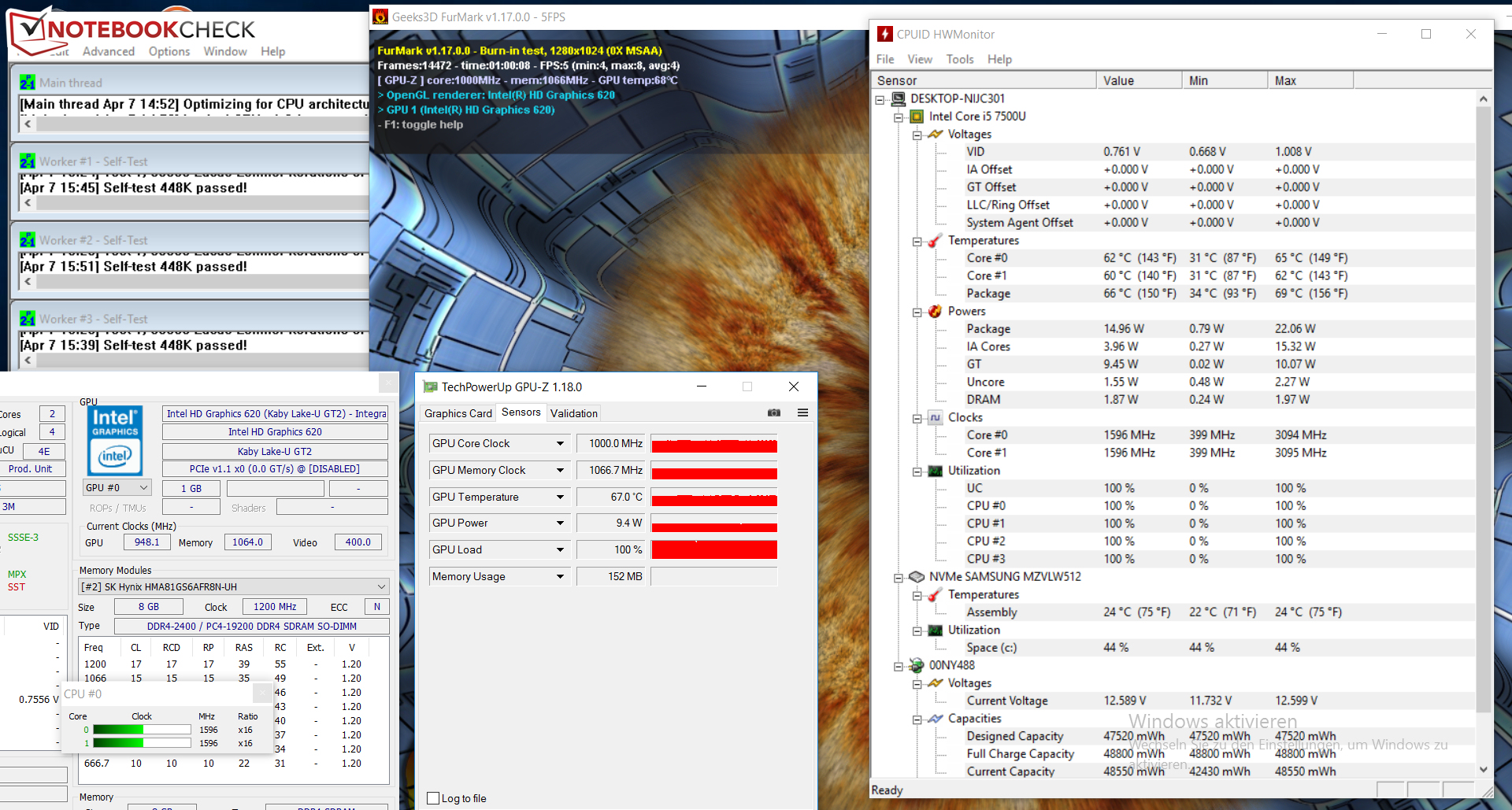The width and height of the screenshot is (1512, 810).
Task: Open the GPU #0 selector dropdown
Action: pyautogui.click(x=117, y=488)
